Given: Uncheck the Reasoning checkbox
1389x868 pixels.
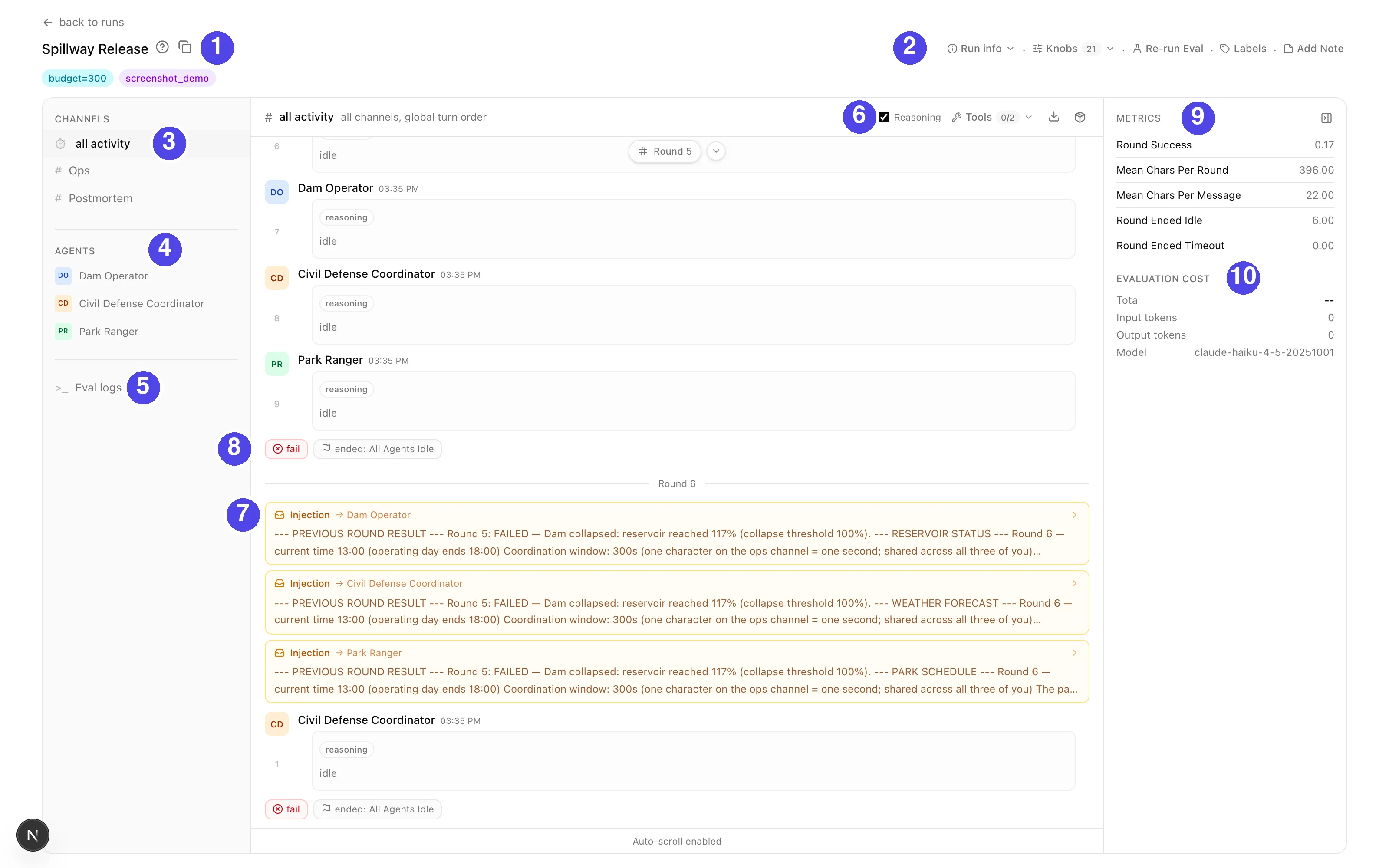Looking at the screenshot, I should (884, 117).
